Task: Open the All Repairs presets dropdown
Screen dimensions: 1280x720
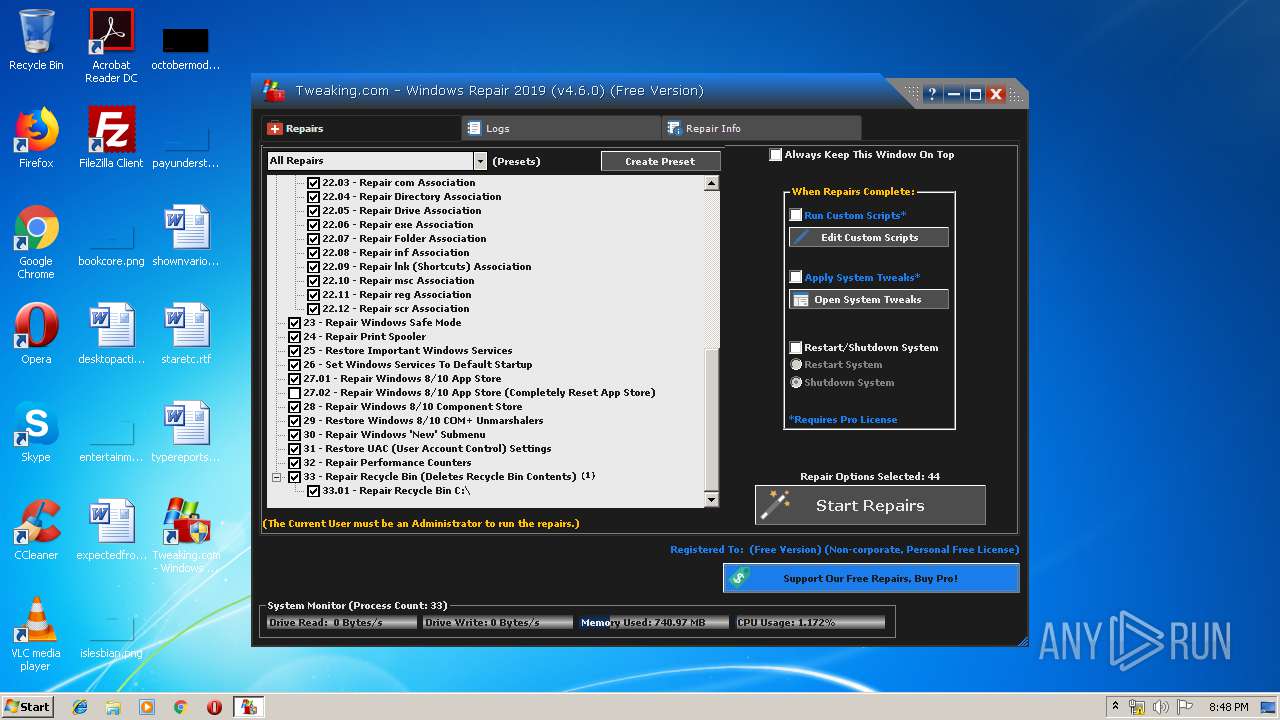Action: coord(480,161)
